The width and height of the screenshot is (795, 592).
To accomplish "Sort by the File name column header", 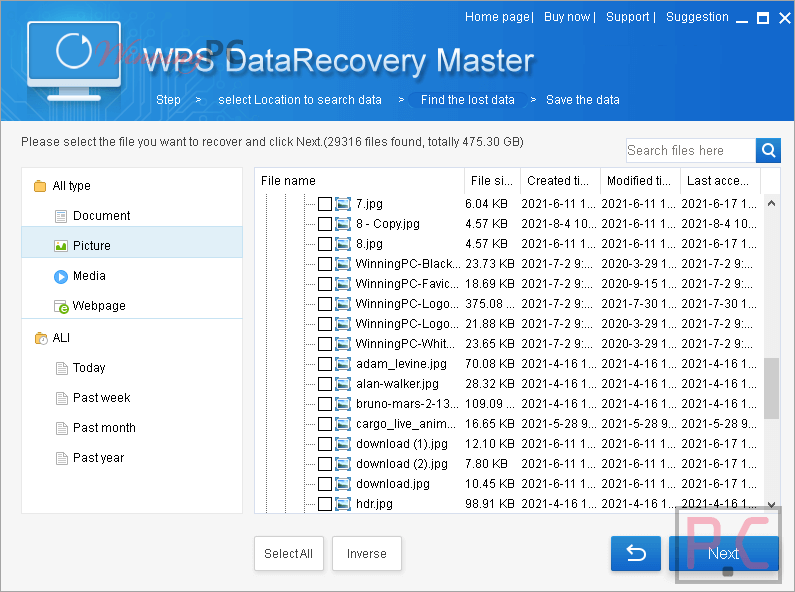I will tap(359, 181).
